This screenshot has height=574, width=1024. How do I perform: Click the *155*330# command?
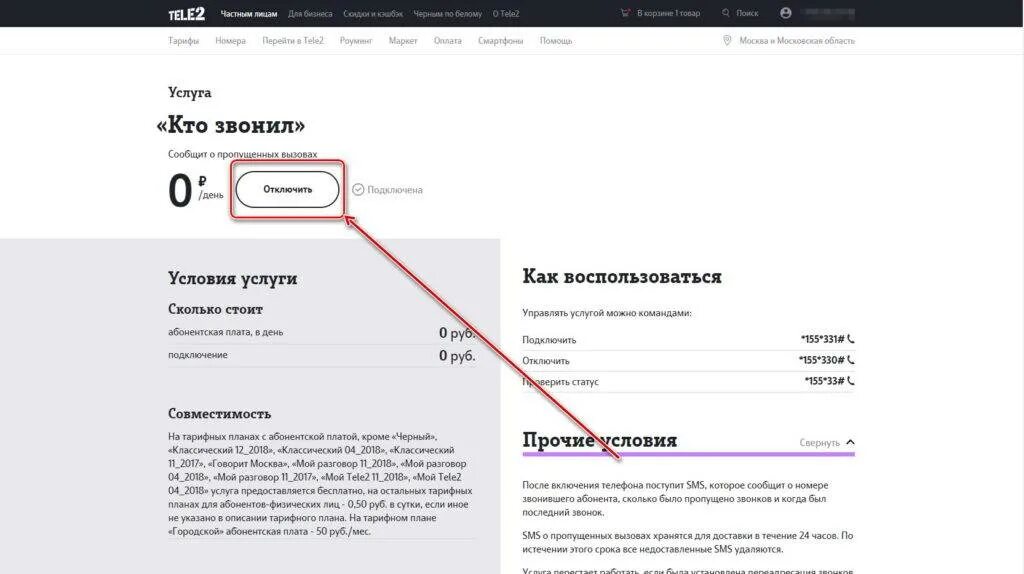821,360
